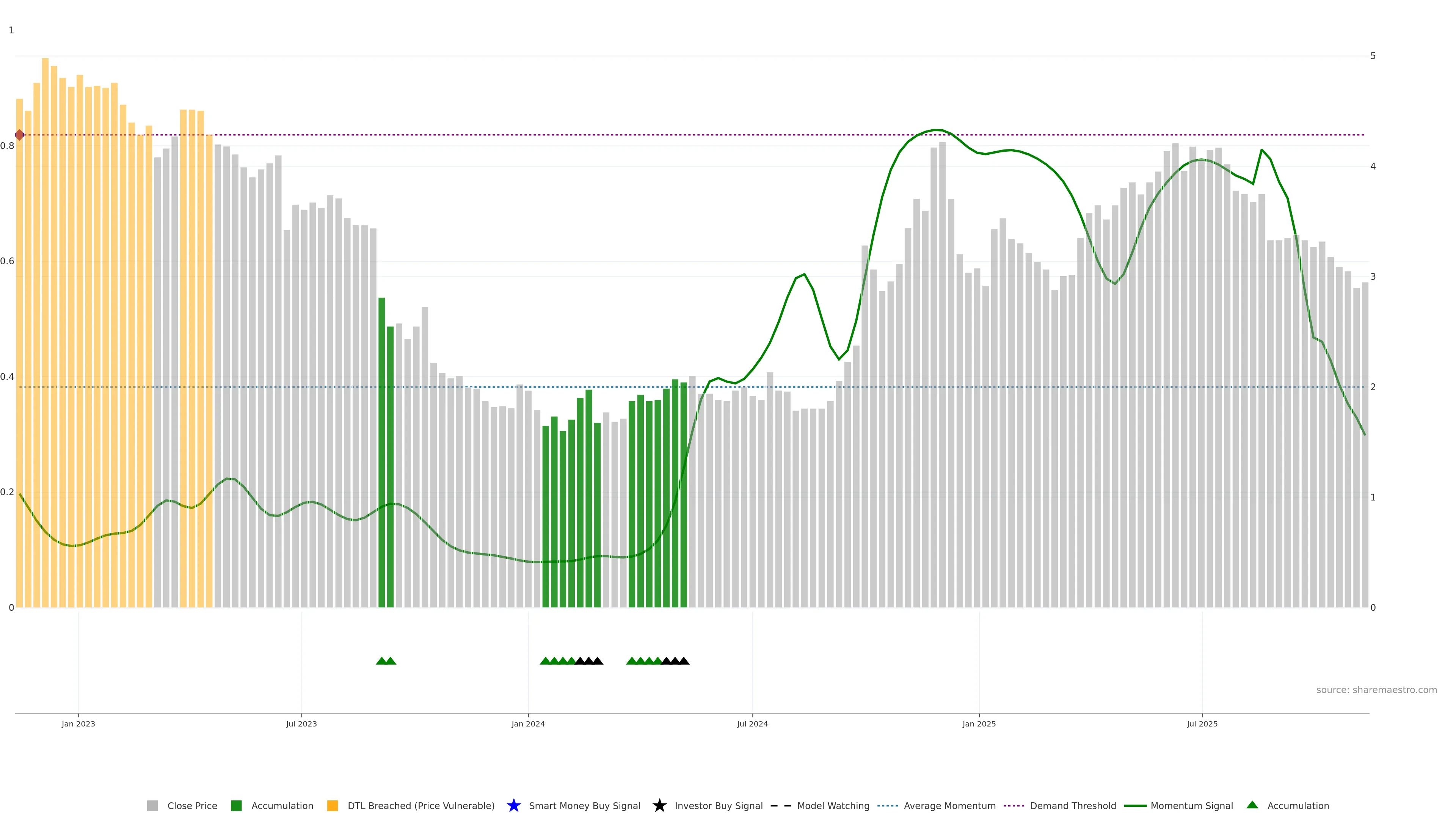Click the orange DTL Breached legend square
Viewport: 1456px width, 819px height.
coord(333,805)
